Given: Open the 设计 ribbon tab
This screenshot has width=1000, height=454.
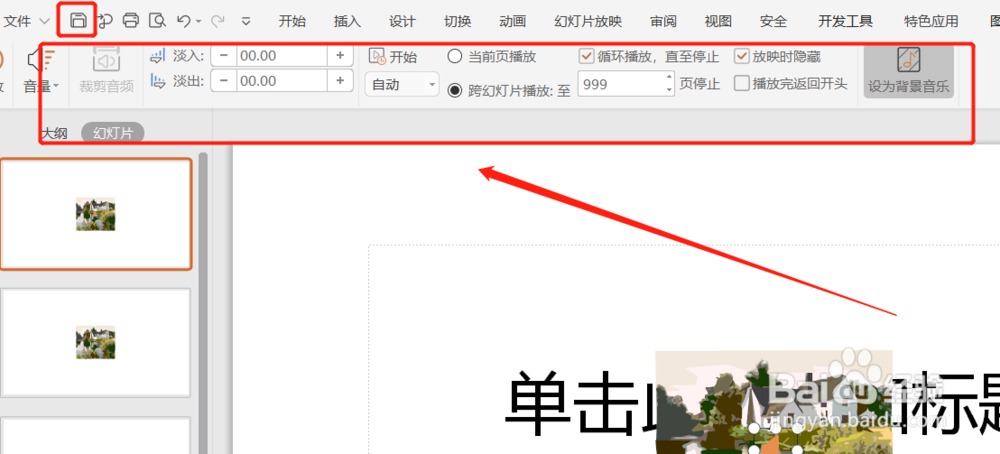Looking at the screenshot, I should (x=402, y=21).
